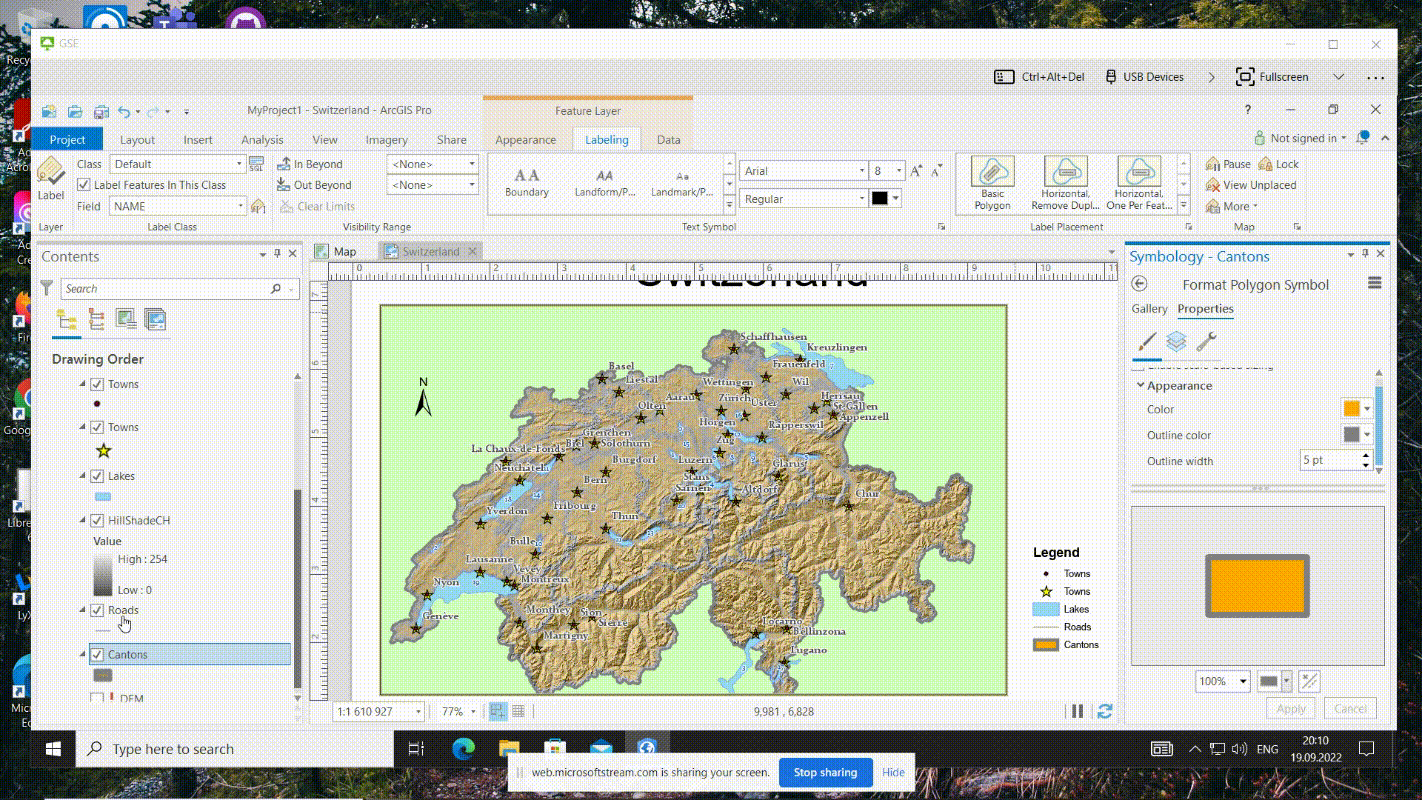
Task: Click the Save project icon
Action: point(101,112)
